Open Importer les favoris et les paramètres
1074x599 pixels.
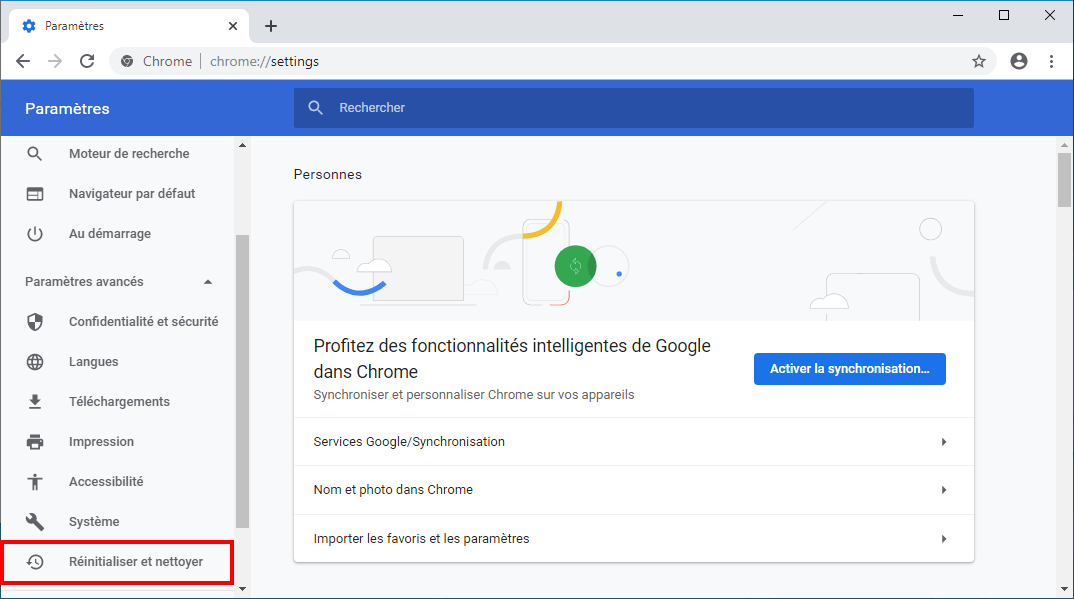click(634, 539)
